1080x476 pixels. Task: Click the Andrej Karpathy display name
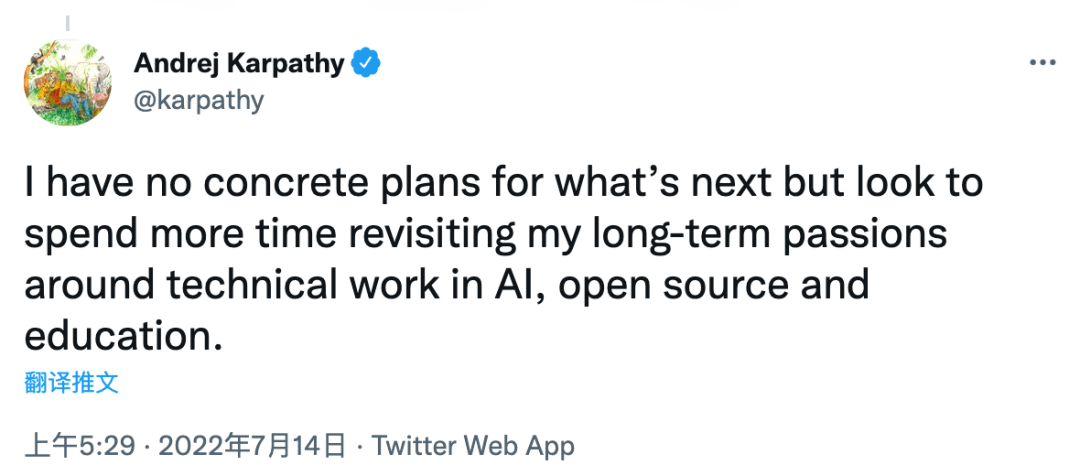pyautogui.click(x=239, y=63)
